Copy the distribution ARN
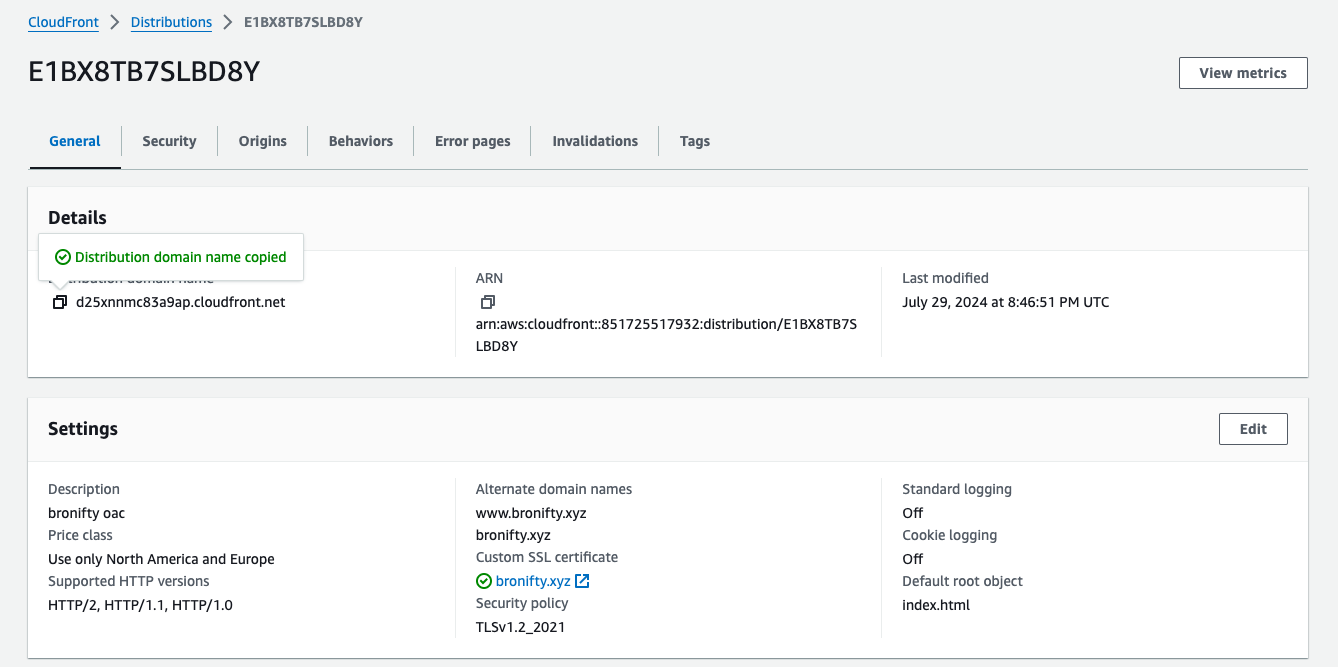This screenshot has height=667, width=1338. point(487,301)
